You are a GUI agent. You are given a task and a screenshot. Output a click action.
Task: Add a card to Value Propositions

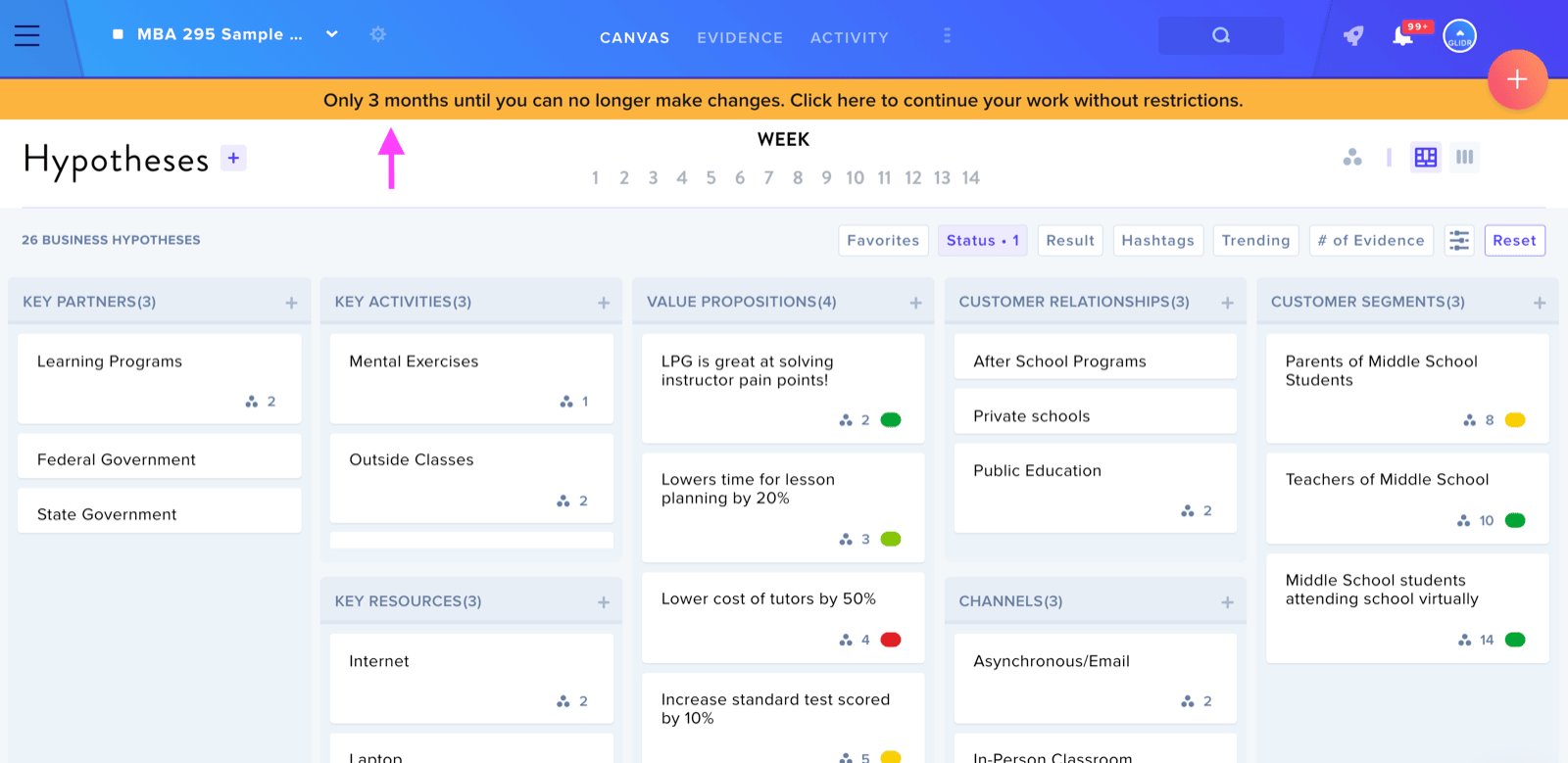click(915, 303)
